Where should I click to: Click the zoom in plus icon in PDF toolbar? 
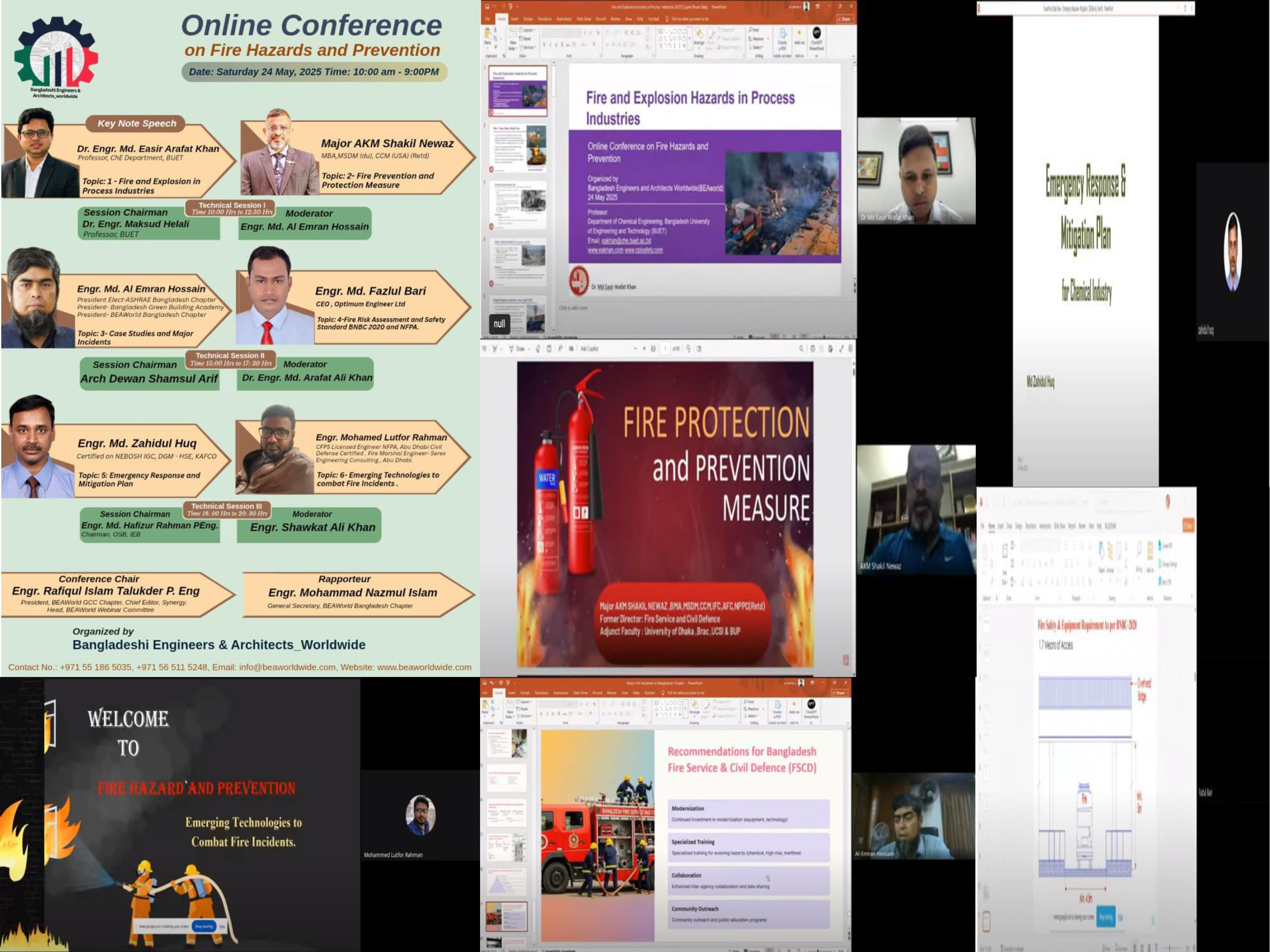pos(643,348)
